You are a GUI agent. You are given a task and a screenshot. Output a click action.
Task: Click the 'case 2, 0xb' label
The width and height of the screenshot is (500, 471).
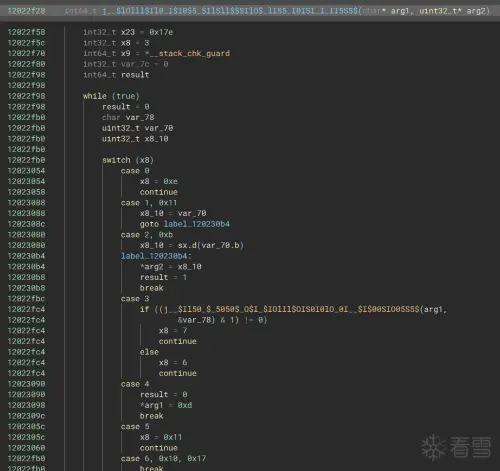pyautogui.click(x=147, y=235)
